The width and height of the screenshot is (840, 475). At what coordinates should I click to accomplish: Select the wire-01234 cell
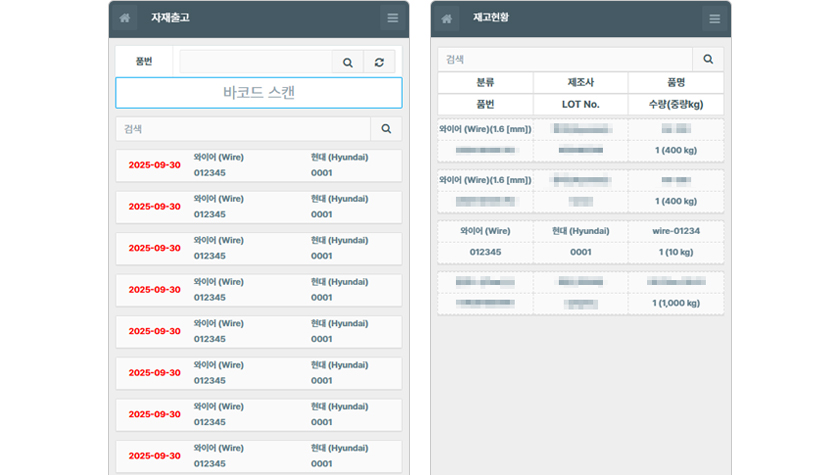click(x=676, y=231)
